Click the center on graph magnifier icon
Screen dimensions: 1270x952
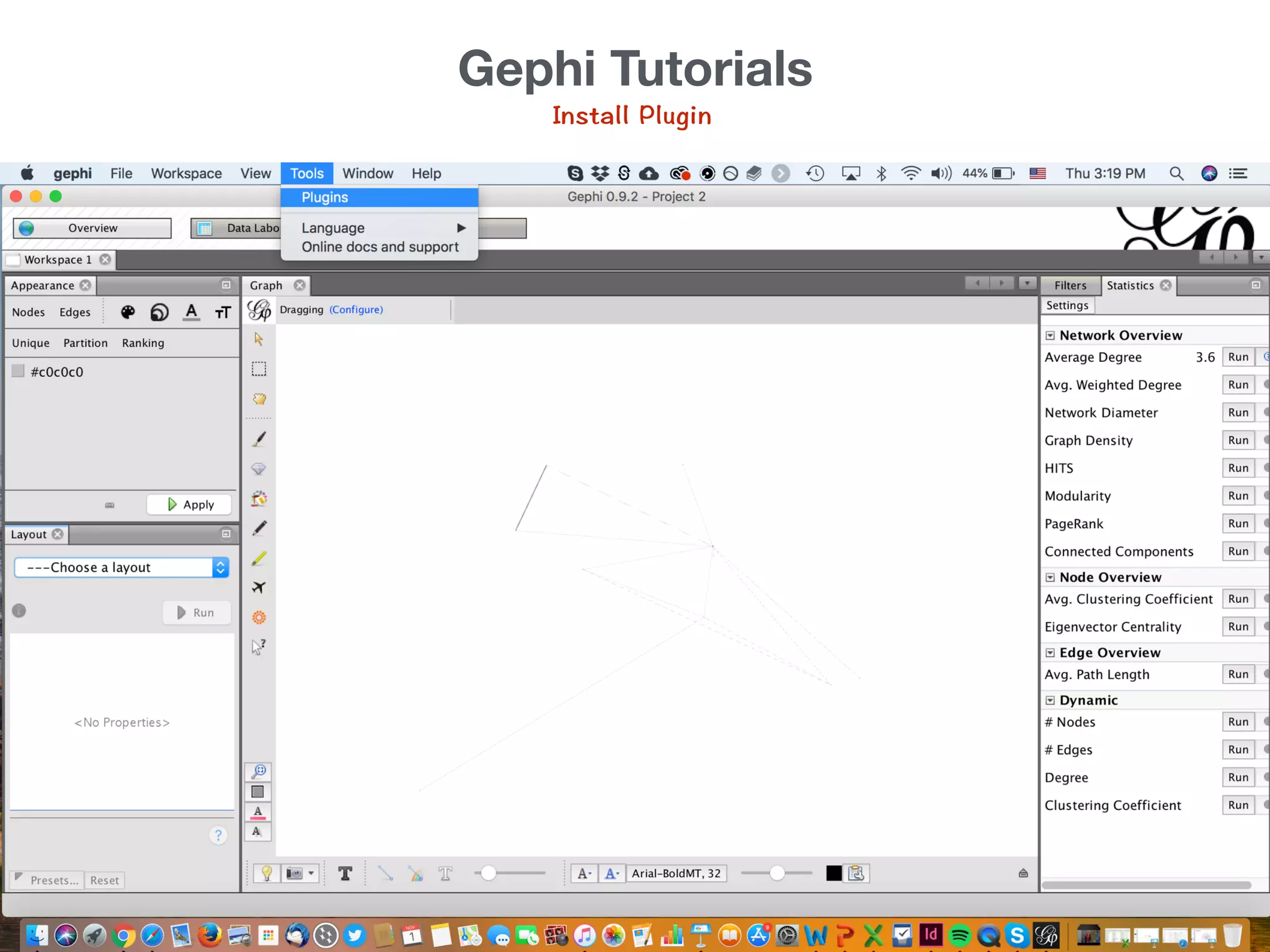[259, 771]
